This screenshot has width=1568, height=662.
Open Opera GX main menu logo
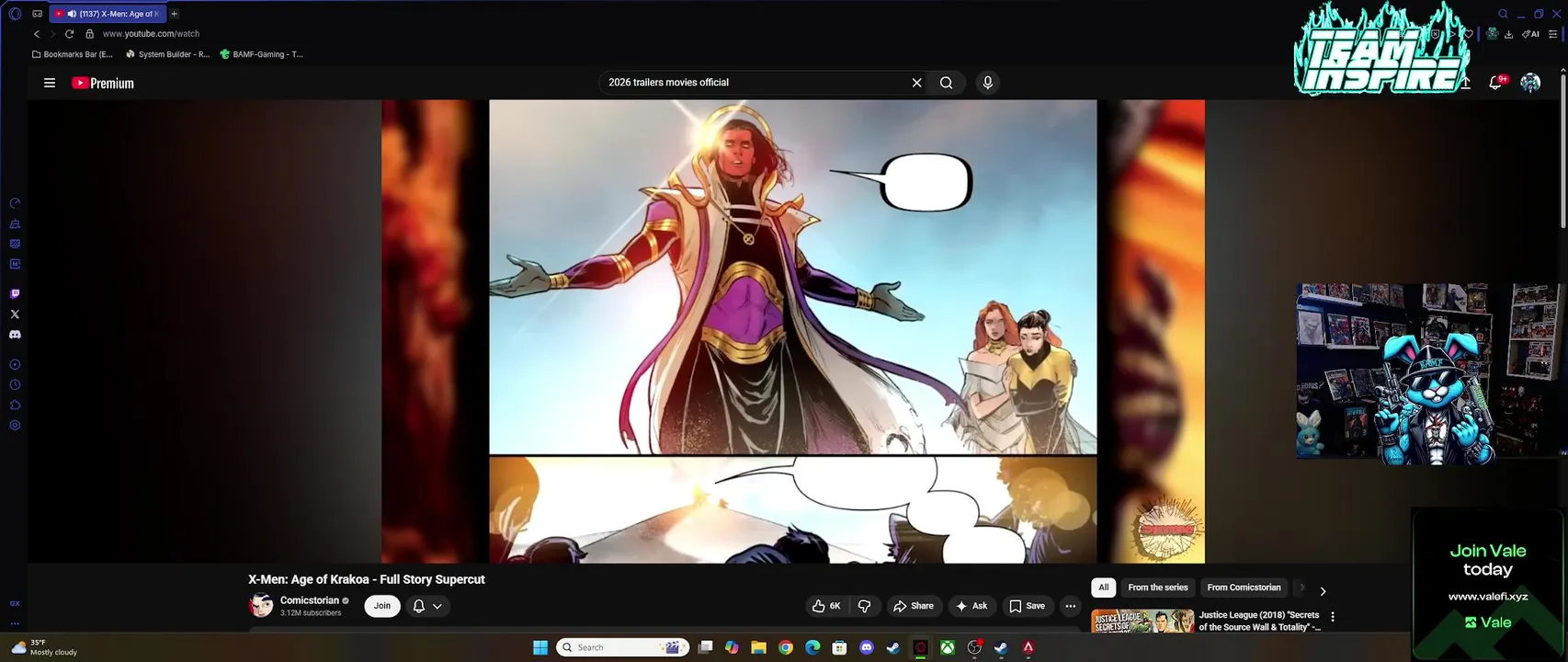(15, 14)
